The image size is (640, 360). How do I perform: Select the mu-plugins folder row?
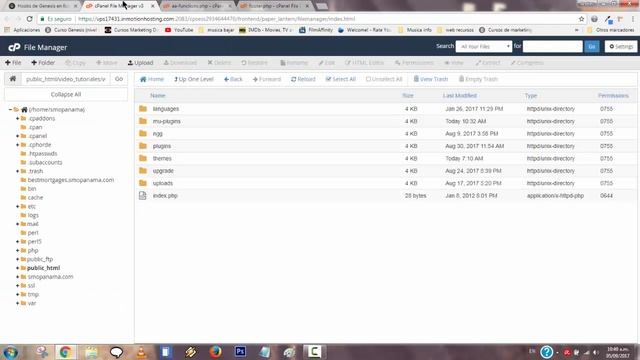[386, 121]
